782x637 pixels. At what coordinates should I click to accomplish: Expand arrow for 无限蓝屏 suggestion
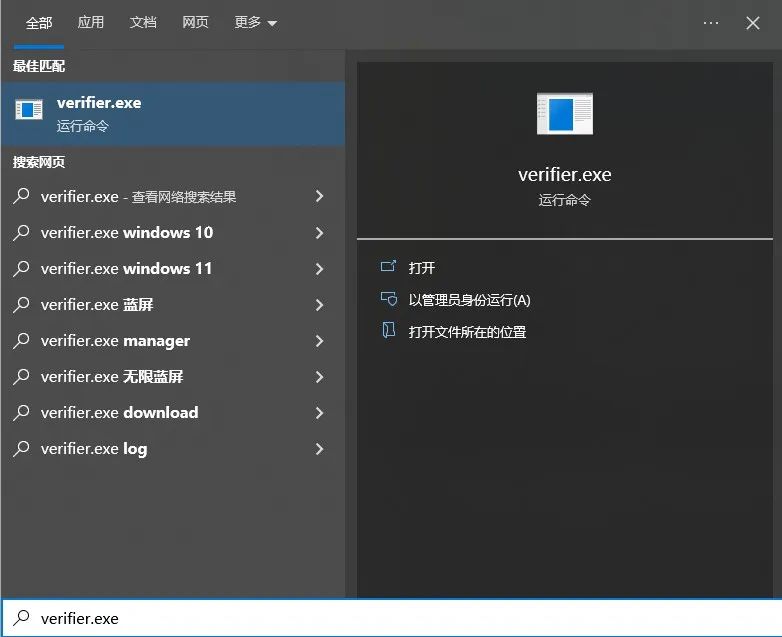tap(320, 377)
